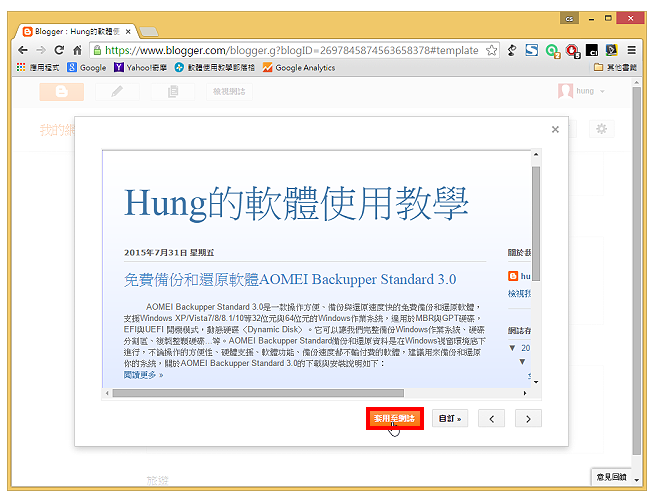650x493 pixels.
Task: Click preview horizontal scrollbar left arrow
Action: click(x=107, y=393)
